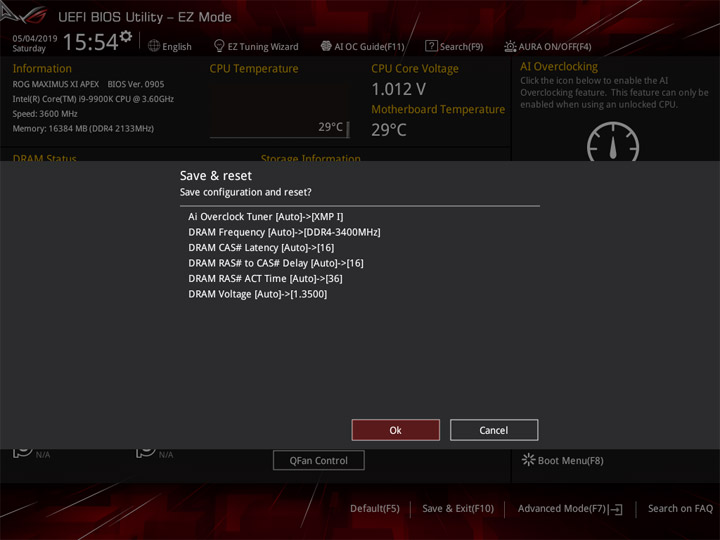Click the AI Overclocking heading
Screen dimensions: 720x540
(x=559, y=67)
